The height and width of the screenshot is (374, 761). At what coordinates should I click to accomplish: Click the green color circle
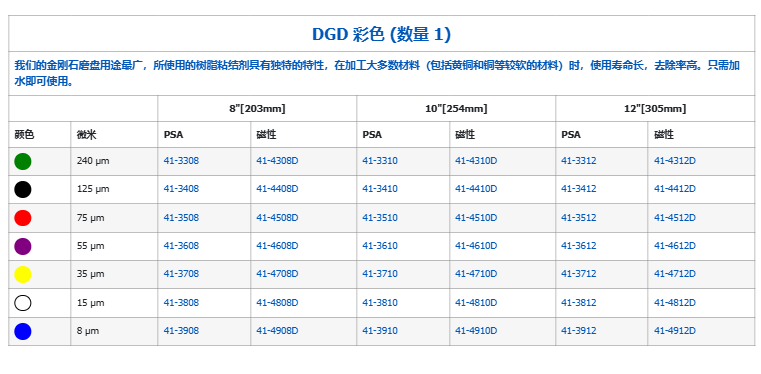23,162
